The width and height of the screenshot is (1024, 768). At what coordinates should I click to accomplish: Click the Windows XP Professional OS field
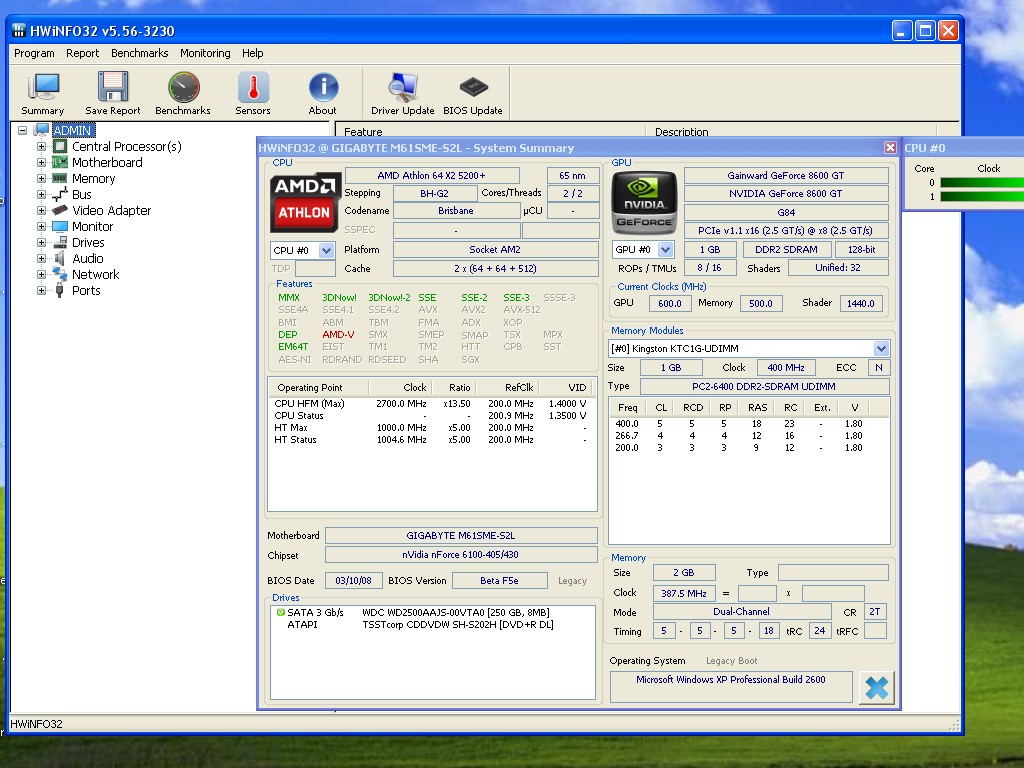click(x=731, y=686)
